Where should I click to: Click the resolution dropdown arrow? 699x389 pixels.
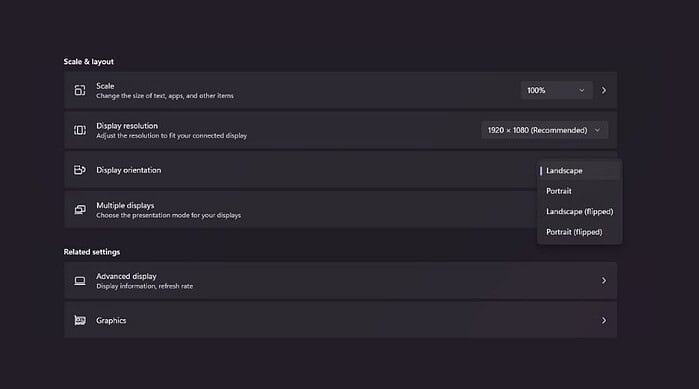tap(597, 130)
